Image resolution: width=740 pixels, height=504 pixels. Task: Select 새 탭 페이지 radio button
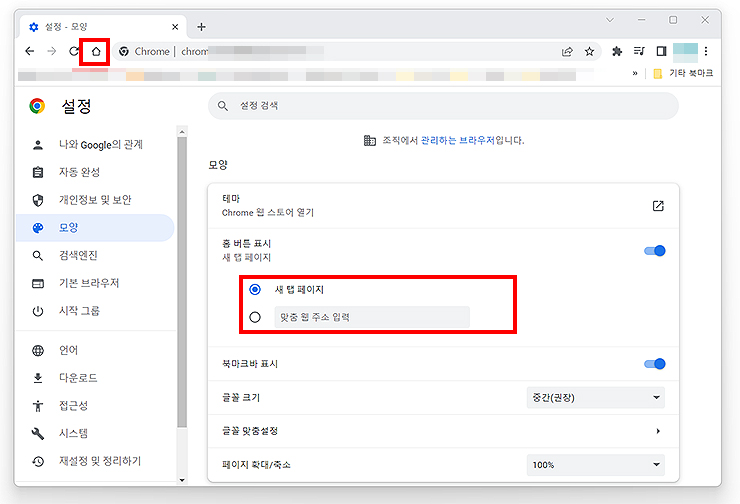(255, 289)
